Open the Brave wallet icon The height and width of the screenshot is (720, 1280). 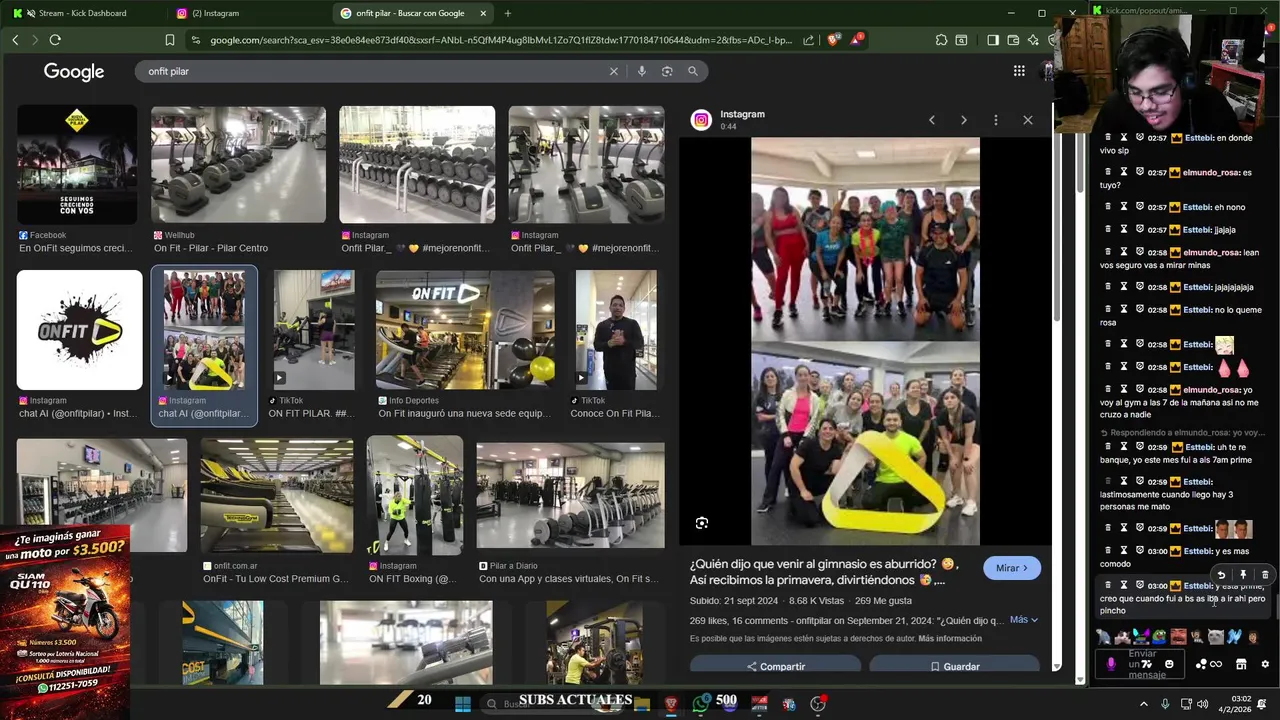[x=1013, y=40]
